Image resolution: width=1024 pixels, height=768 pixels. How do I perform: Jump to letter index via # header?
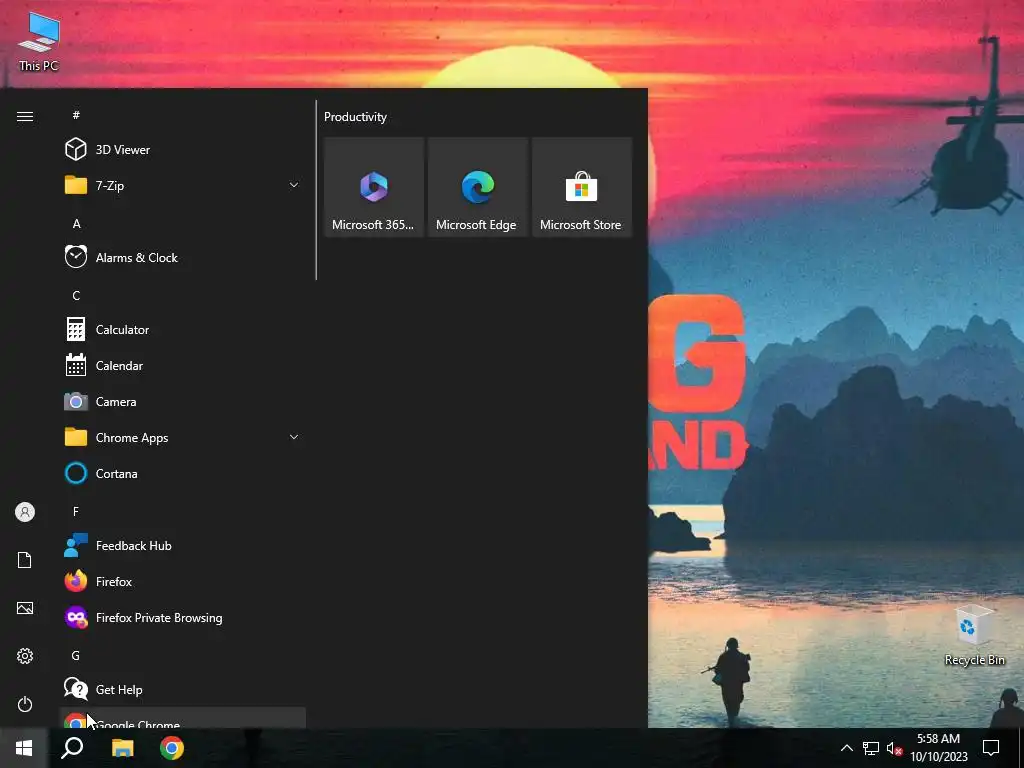pos(76,115)
